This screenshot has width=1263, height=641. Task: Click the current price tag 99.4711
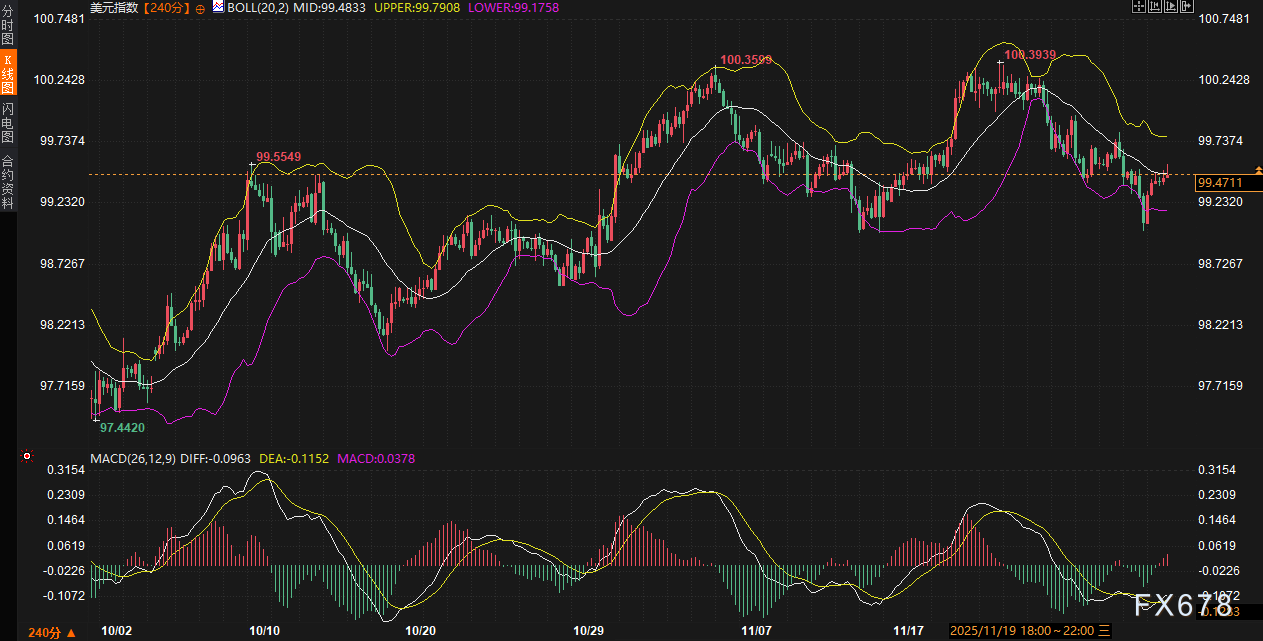coord(1219,182)
